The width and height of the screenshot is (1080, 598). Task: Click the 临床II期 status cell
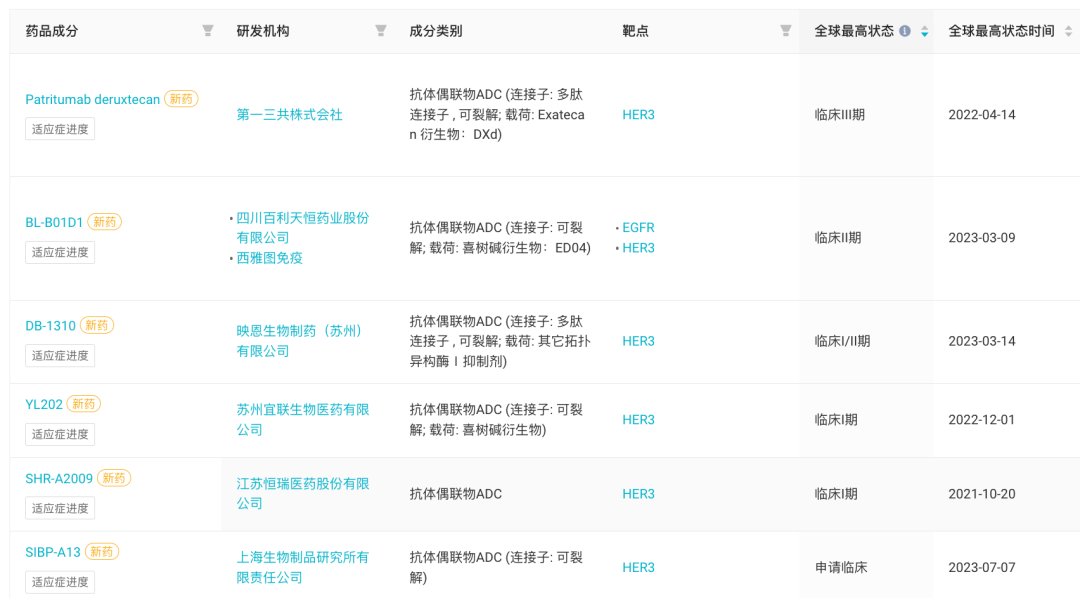(x=838, y=238)
